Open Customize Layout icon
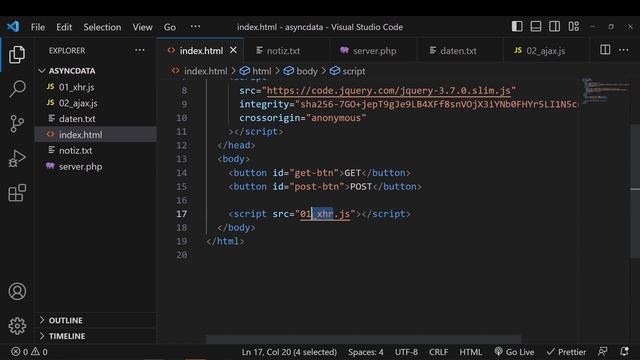This screenshot has height=360, width=640. [x=573, y=27]
